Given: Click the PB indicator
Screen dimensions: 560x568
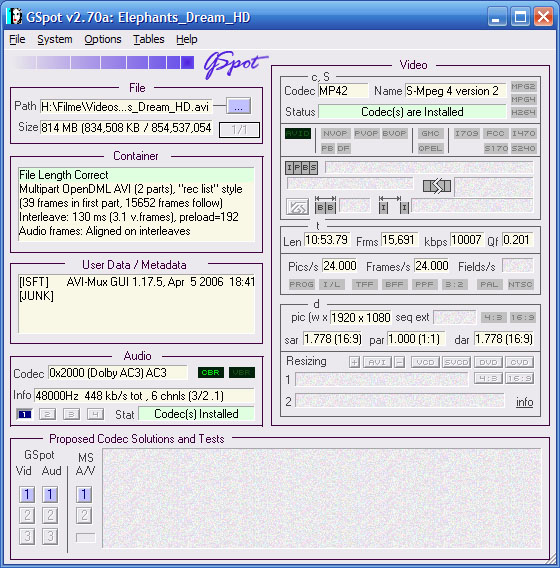Looking at the screenshot, I should [327, 148].
